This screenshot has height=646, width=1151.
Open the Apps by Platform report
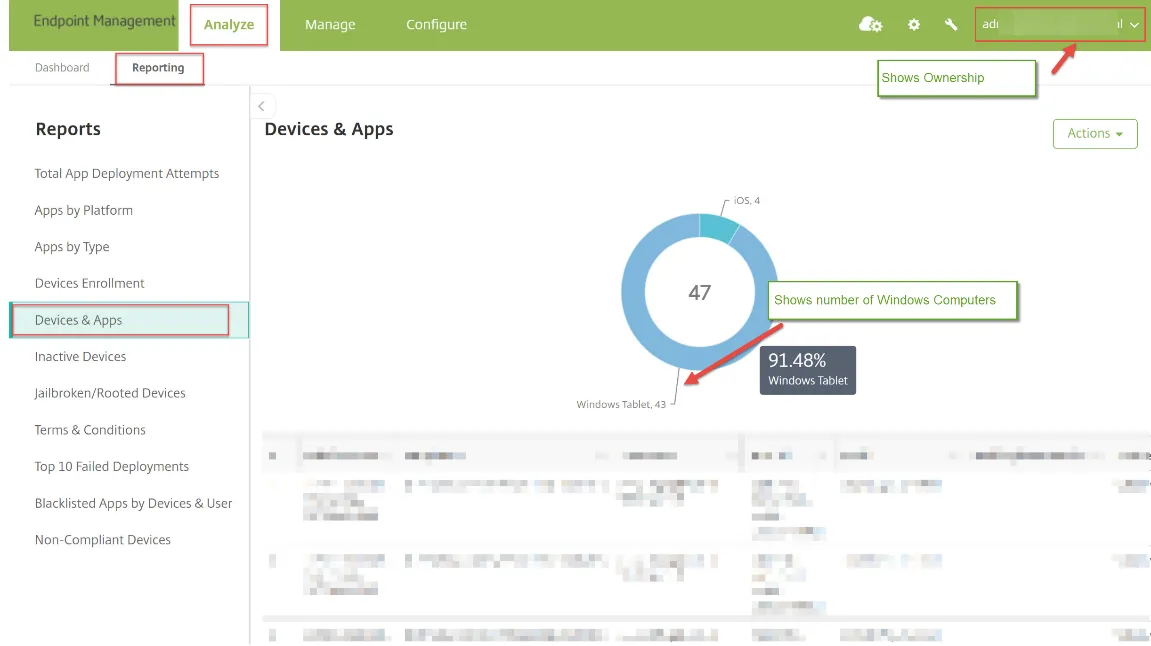[84, 211]
